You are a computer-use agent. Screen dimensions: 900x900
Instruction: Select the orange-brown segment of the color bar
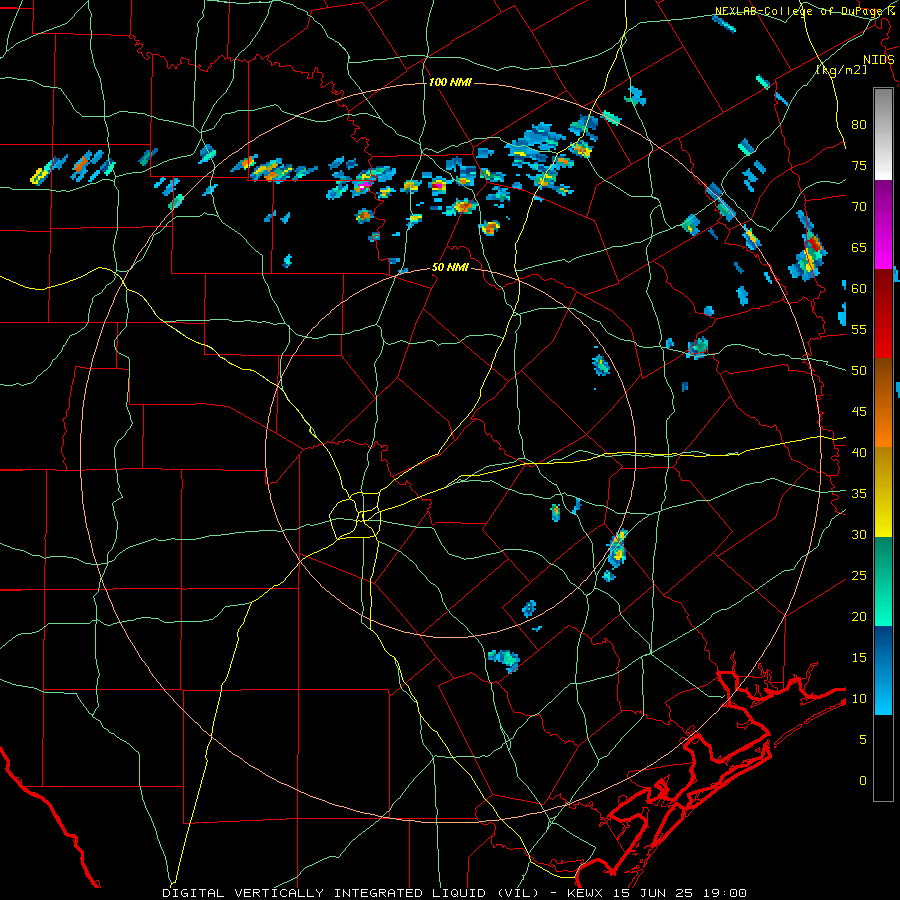(883, 403)
